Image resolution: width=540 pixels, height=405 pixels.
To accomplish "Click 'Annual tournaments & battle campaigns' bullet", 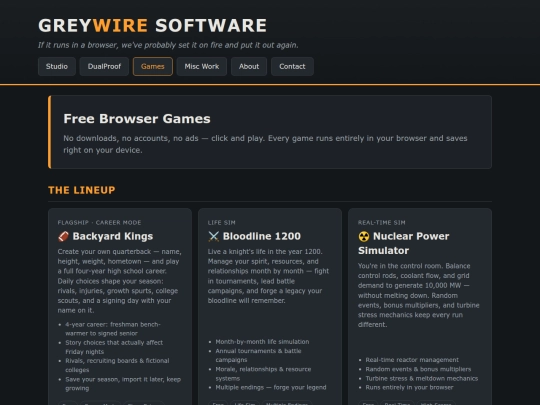I will pyautogui.click(x=258, y=355).
